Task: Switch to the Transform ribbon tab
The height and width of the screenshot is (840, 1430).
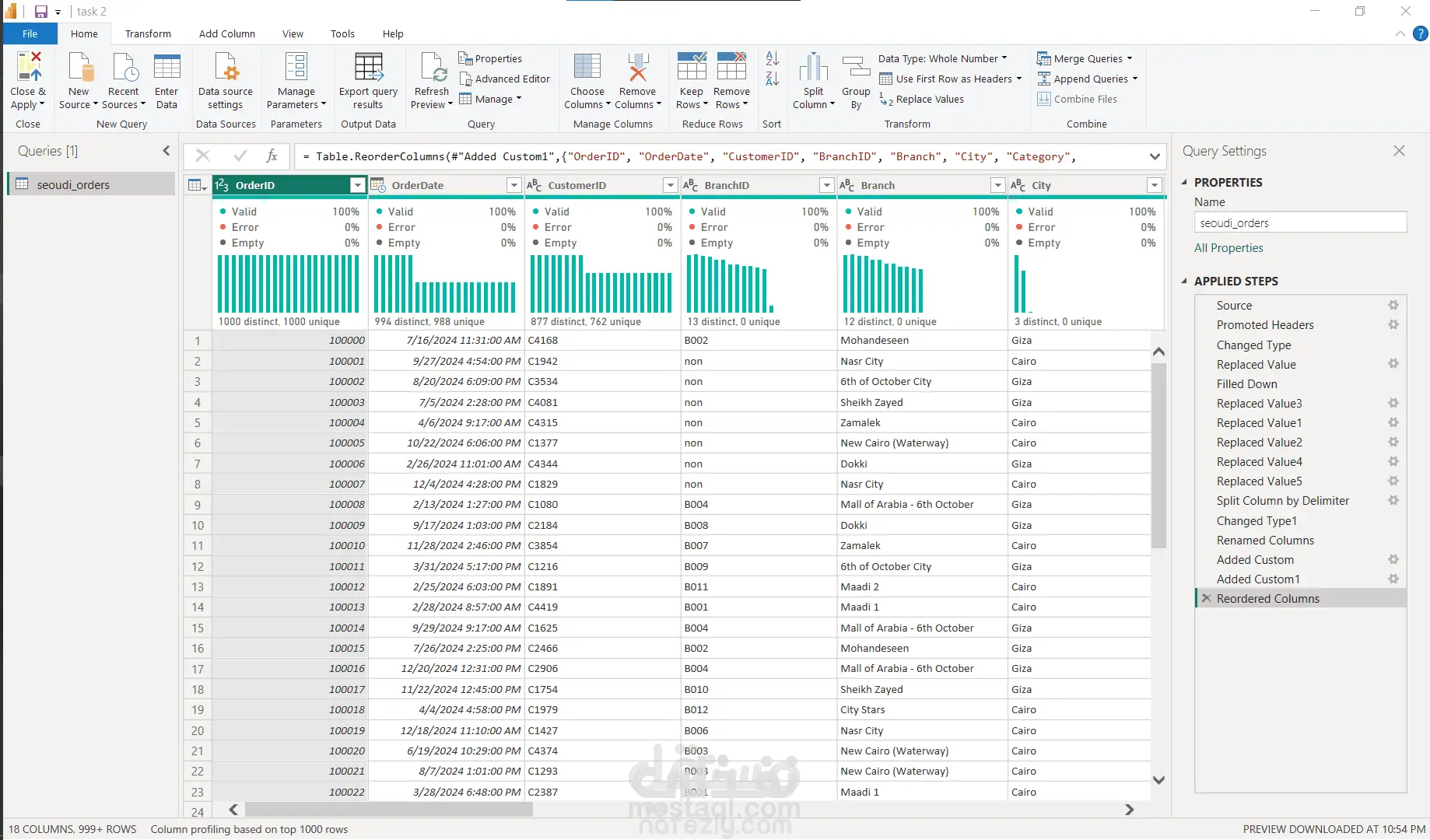Action: pyautogui.click(x=148, y=33)
